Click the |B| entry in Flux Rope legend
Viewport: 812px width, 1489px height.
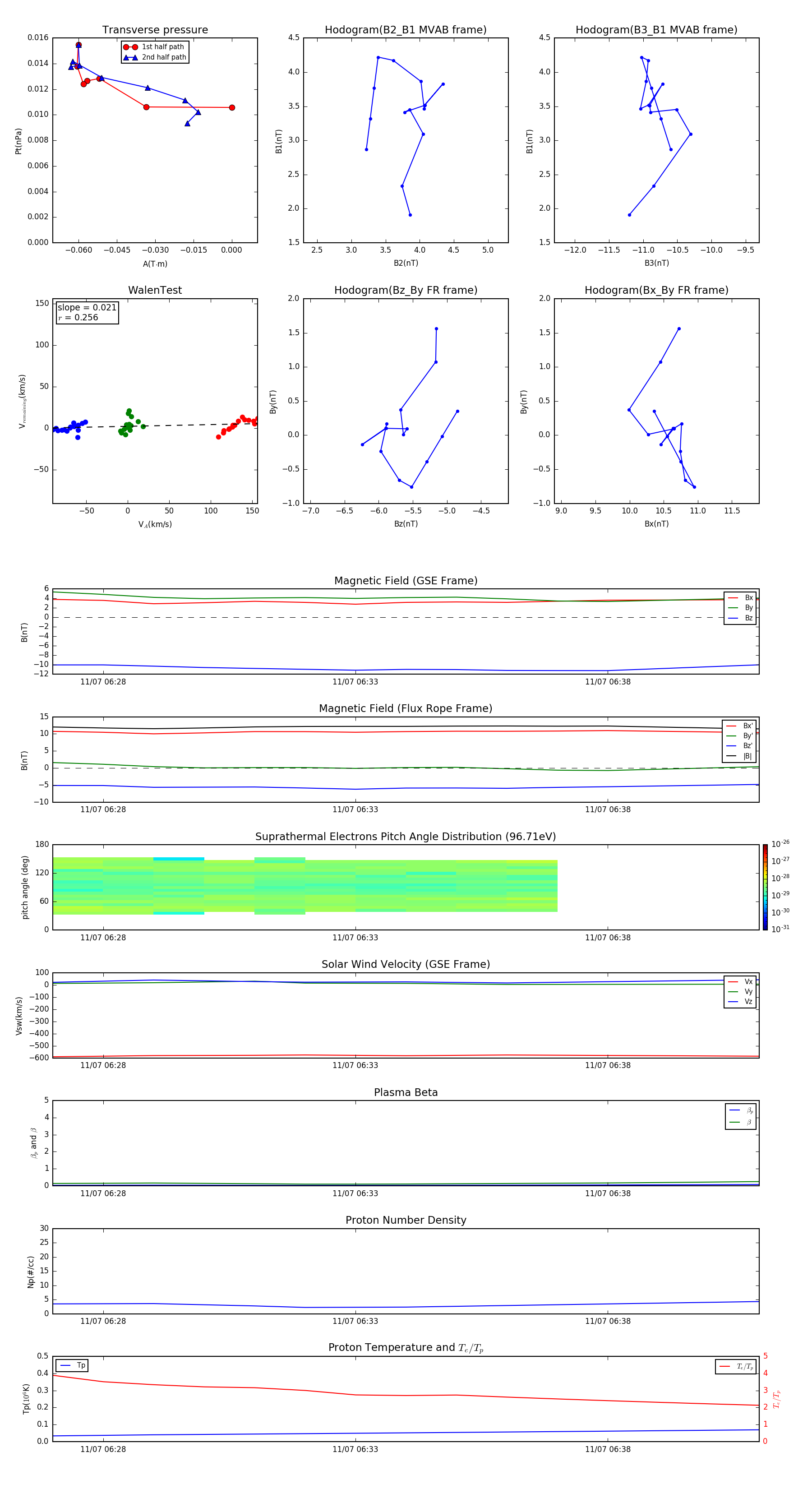[740, 756]
